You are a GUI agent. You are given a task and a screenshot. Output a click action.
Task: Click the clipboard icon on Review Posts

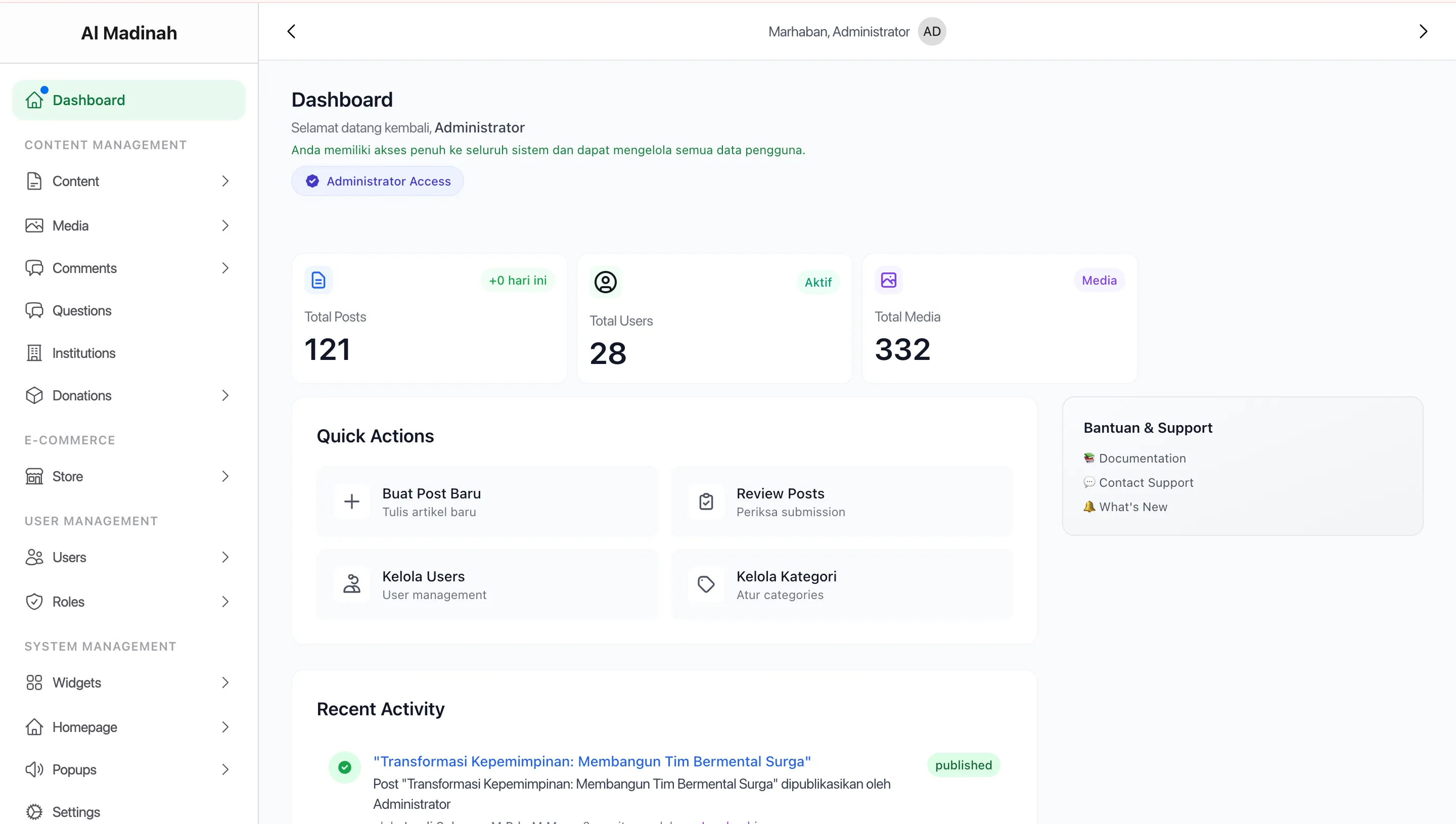(x=706, y=501)
